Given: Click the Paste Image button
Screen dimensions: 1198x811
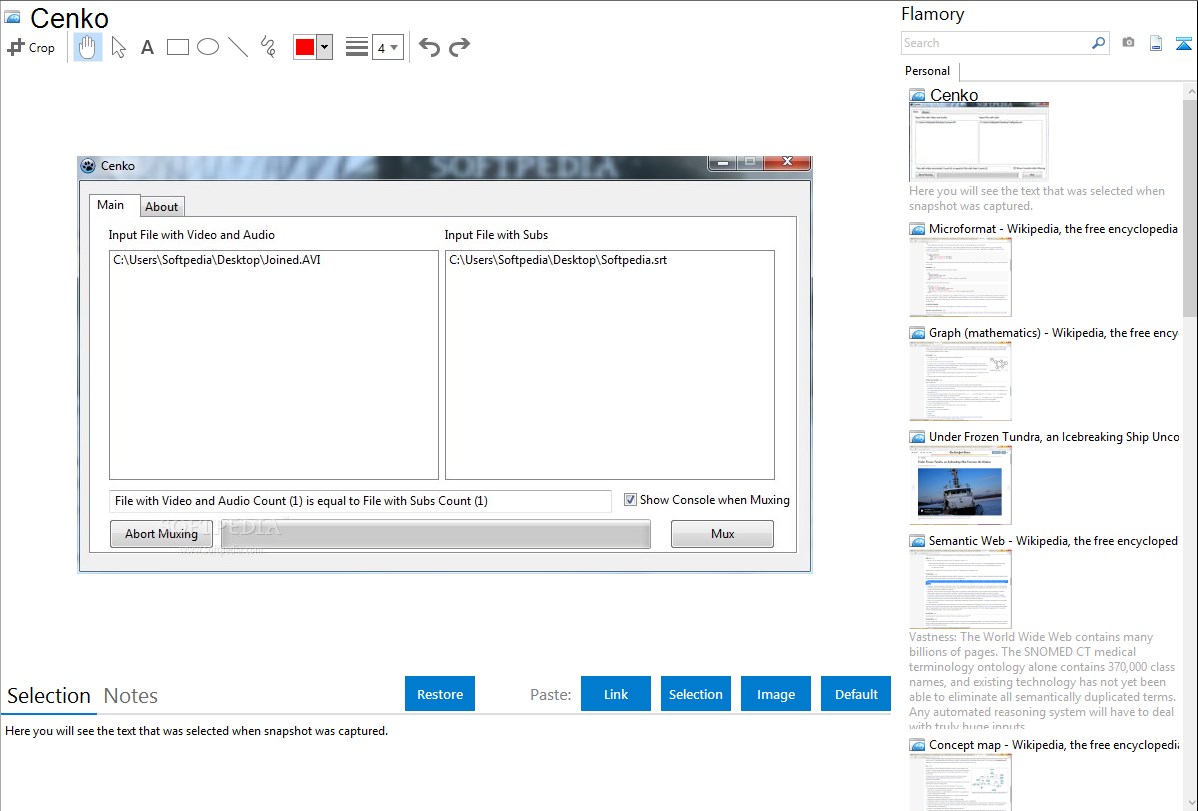Looking at the screenshot, I should 775,693.
